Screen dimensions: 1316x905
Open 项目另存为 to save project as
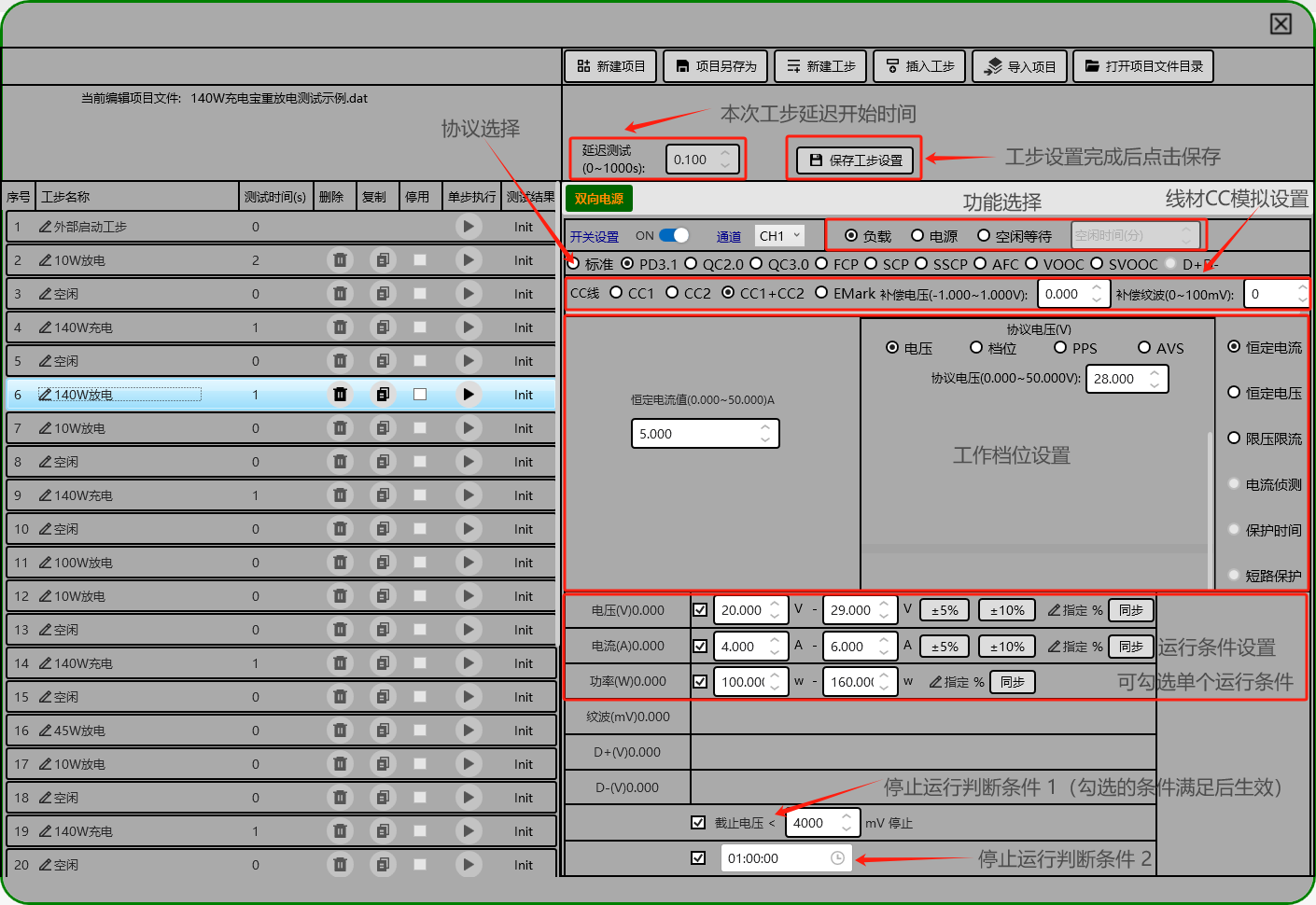pyautogui.click(x=716, y=66)
